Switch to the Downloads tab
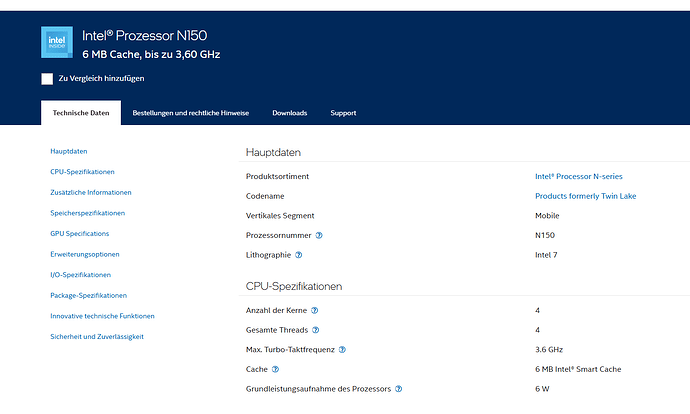The height and width of the screenshot is (414, 690). (x=289, y=113)
